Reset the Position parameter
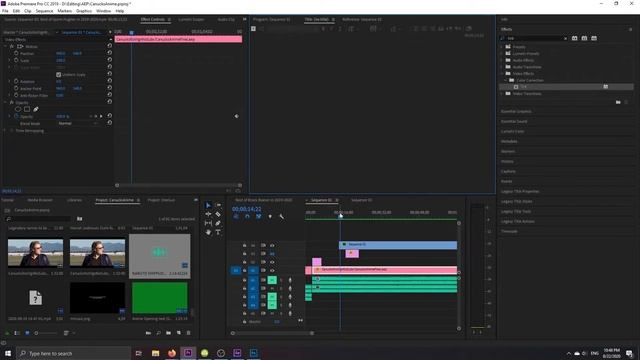 [x=109, y=53]
